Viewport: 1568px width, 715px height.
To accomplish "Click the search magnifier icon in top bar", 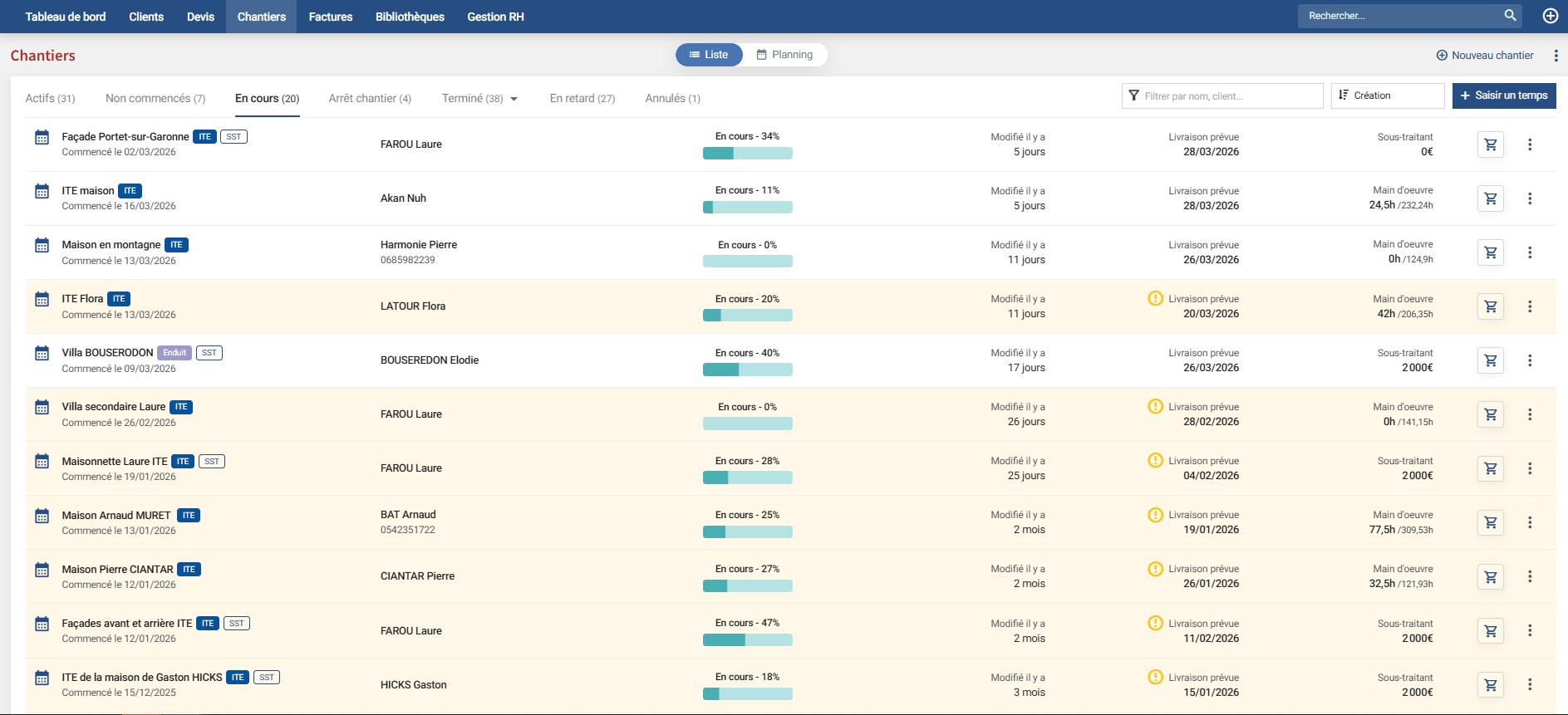I will coord(1510,16).
